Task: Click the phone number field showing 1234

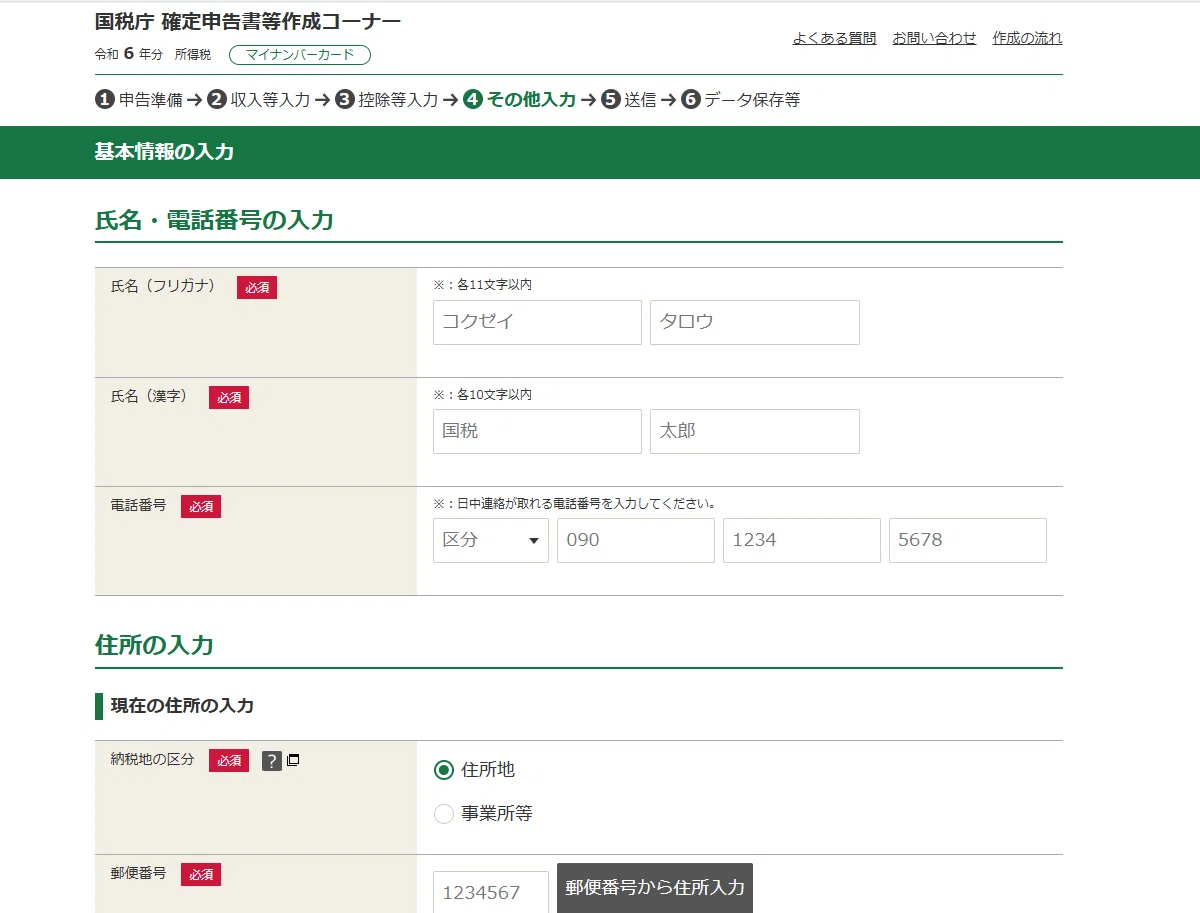Action: click(x=802, y=540)
